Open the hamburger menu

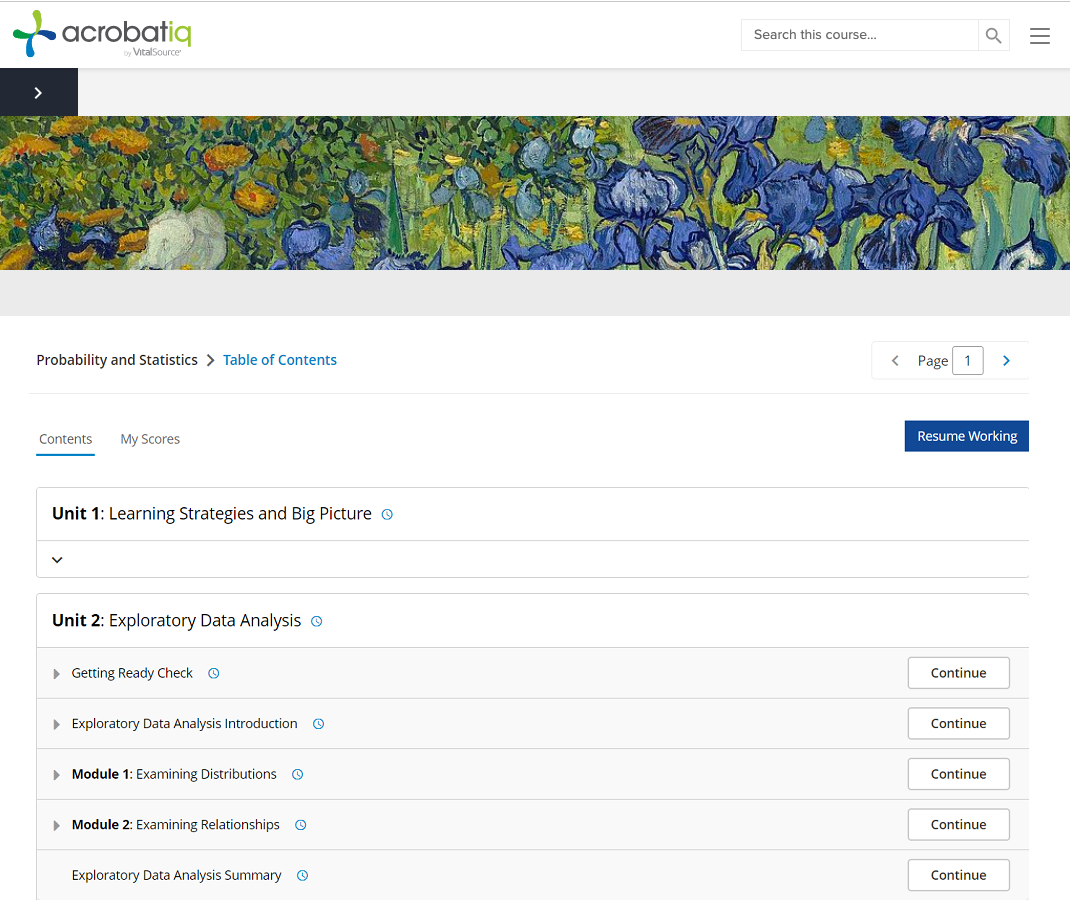coord(1039,35)
